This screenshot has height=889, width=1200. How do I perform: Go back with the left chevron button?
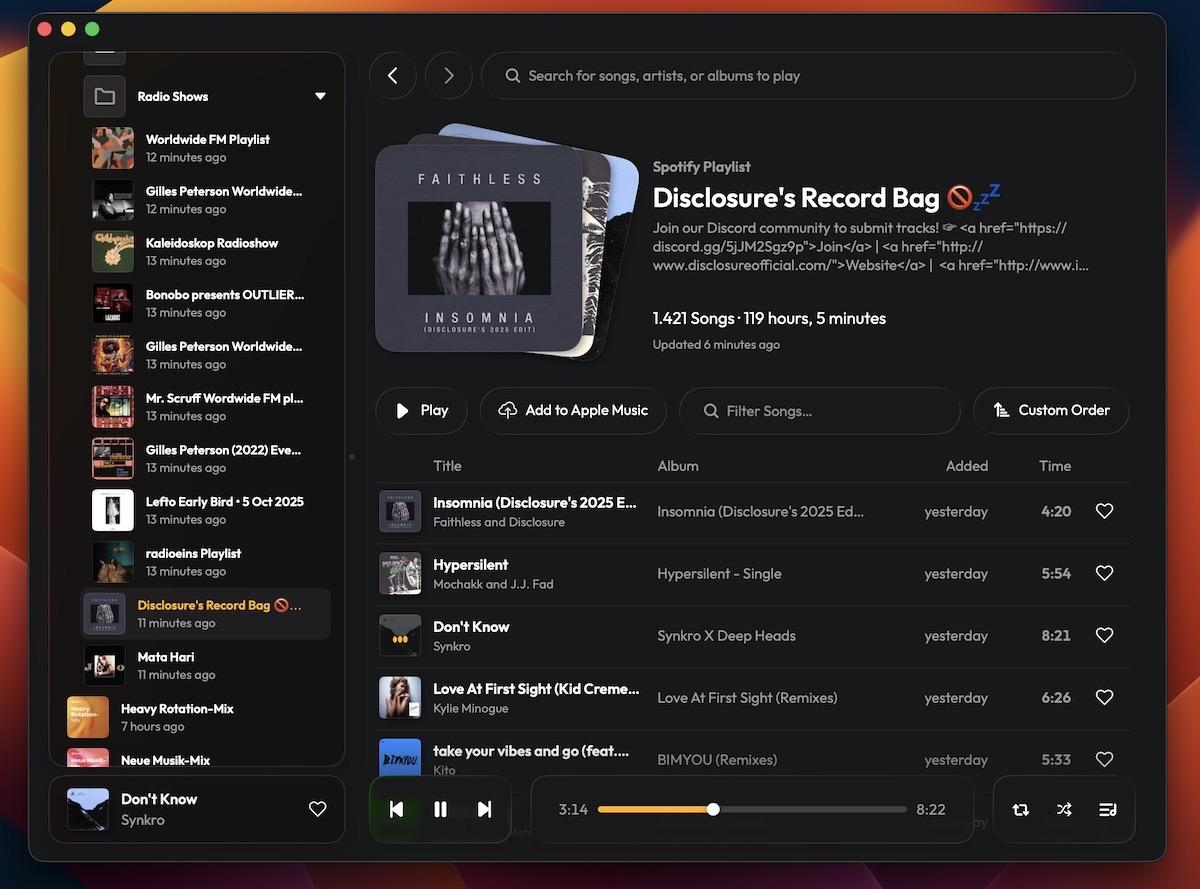pyautogui.click(x=393, y=76)
